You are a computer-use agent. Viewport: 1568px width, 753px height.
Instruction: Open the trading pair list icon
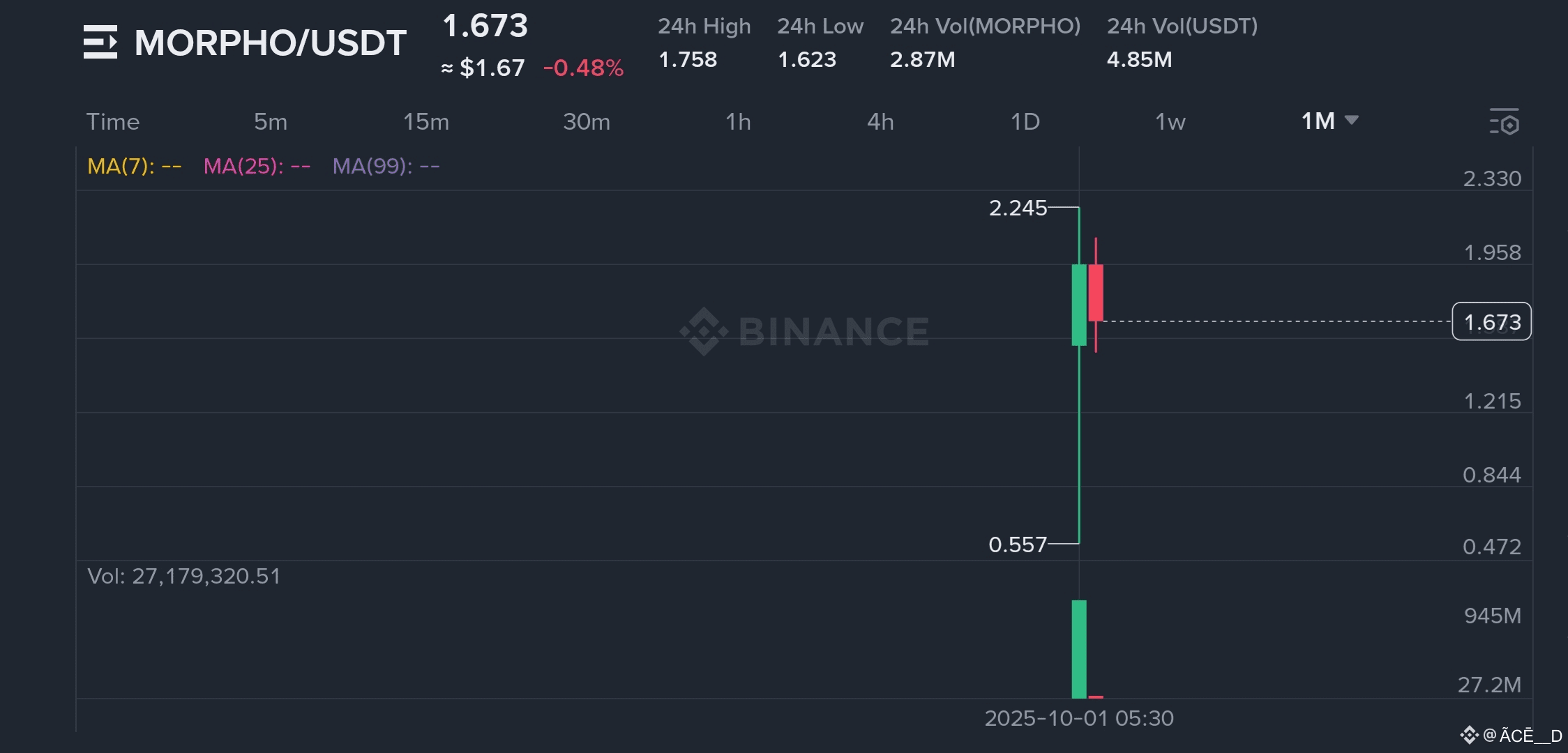pyautogui.click(x=100, y=42)
